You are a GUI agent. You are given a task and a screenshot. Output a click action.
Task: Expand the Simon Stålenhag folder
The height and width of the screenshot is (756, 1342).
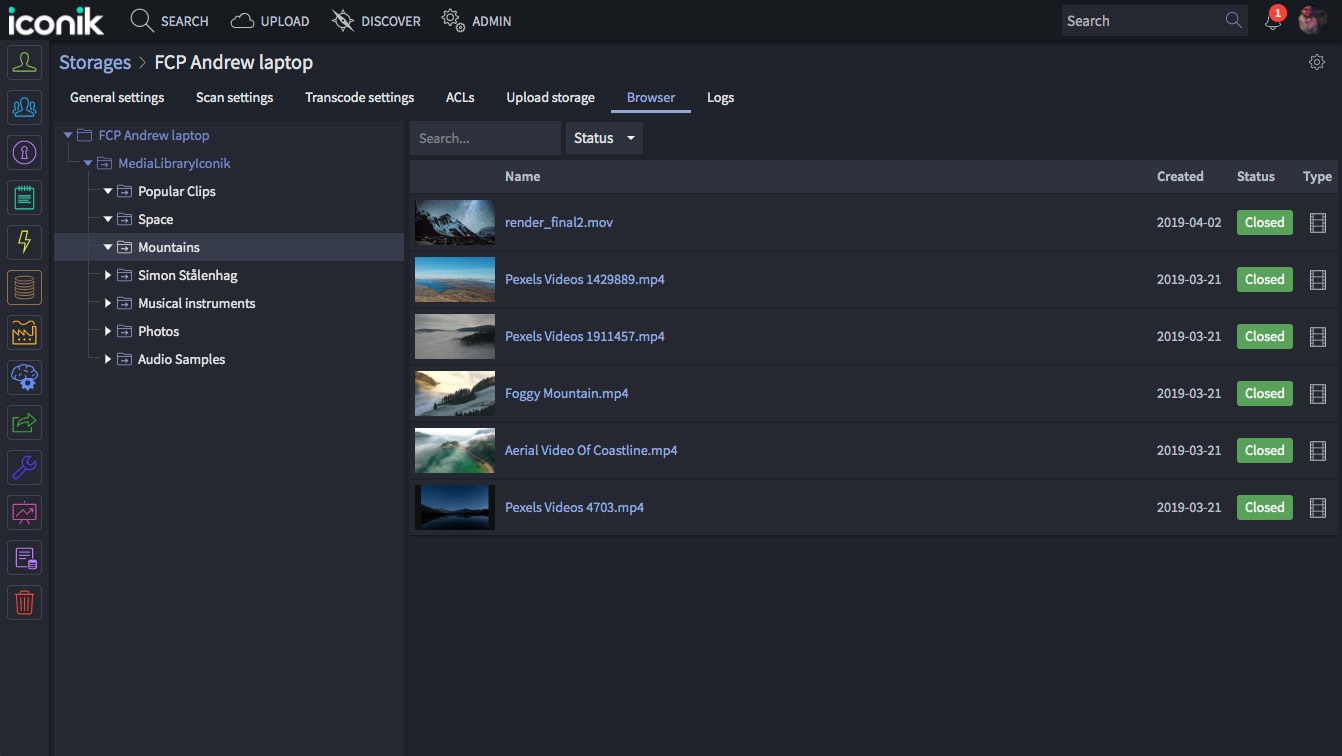pos(107,275)
